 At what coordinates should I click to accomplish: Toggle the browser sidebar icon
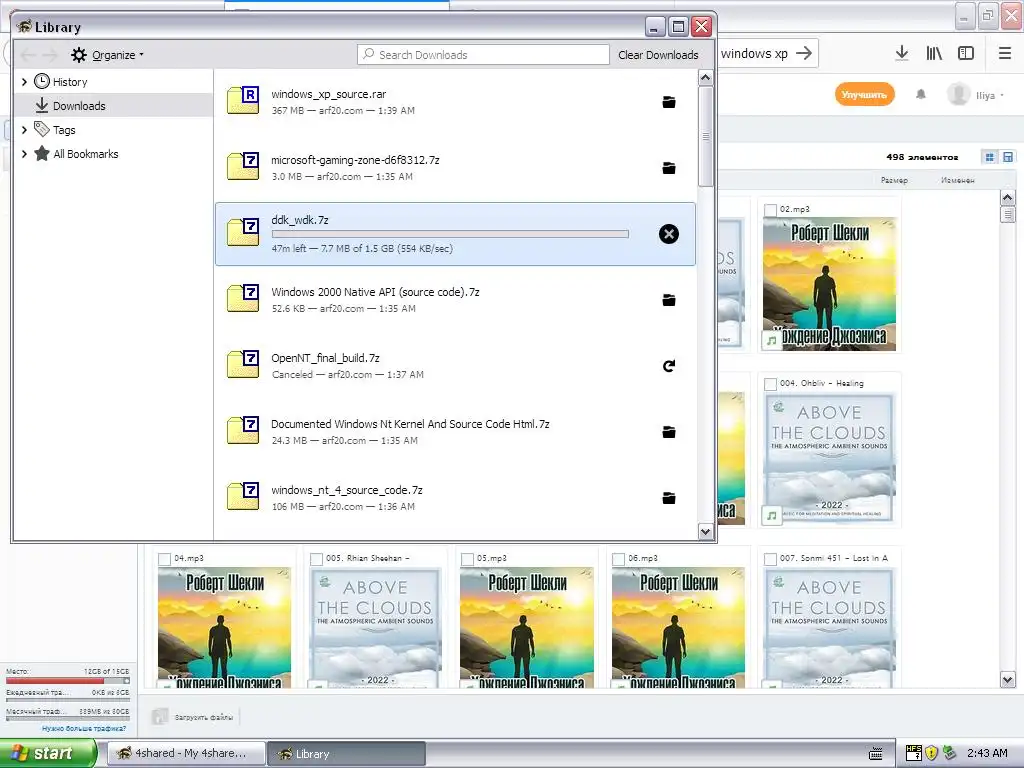pos(966,54)
